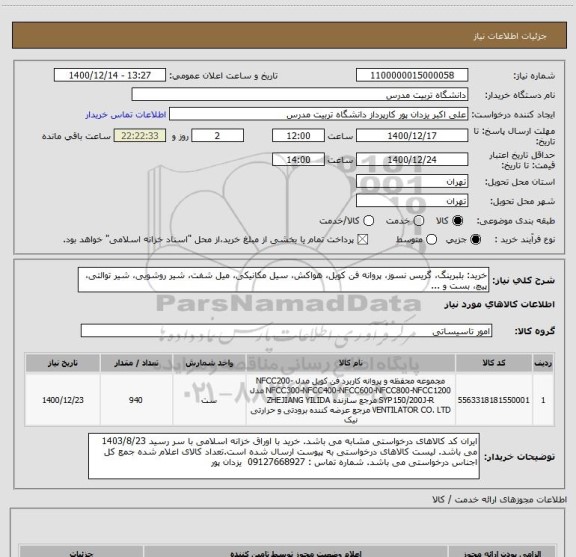Click the announcement date field 1400/12/14 - 13:27
The width and height of the screenshot is (576, 557).
110,75
